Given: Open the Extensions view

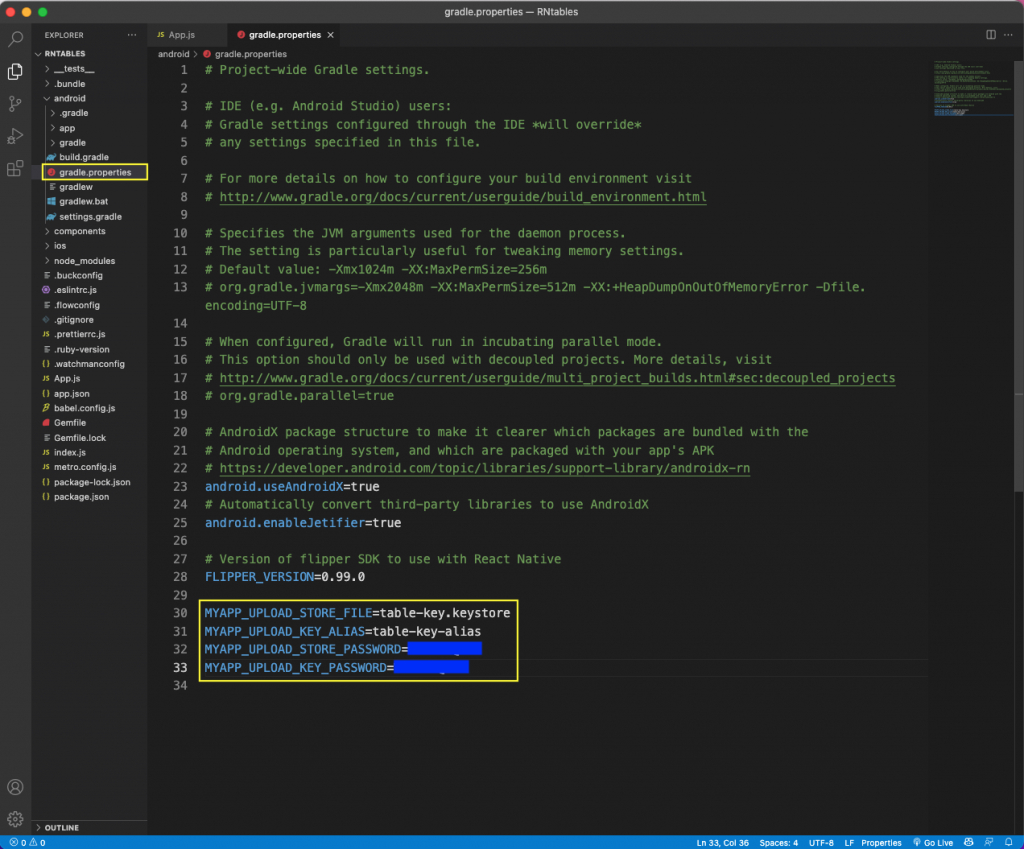Looking at the screenshot, I should [x=15, y=168].
